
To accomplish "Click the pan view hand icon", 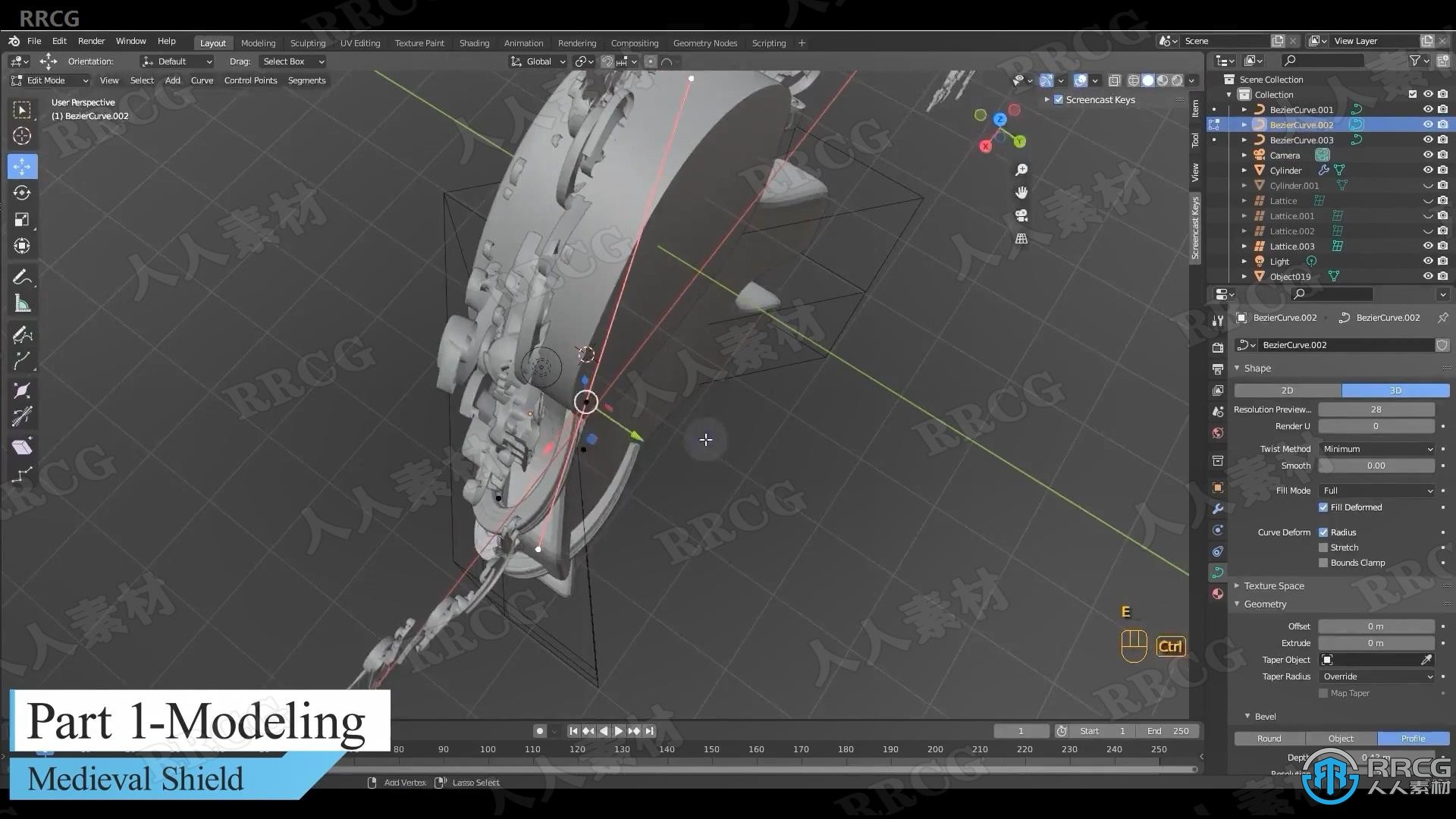I will pyautogui.click(x=1021, y=193).
